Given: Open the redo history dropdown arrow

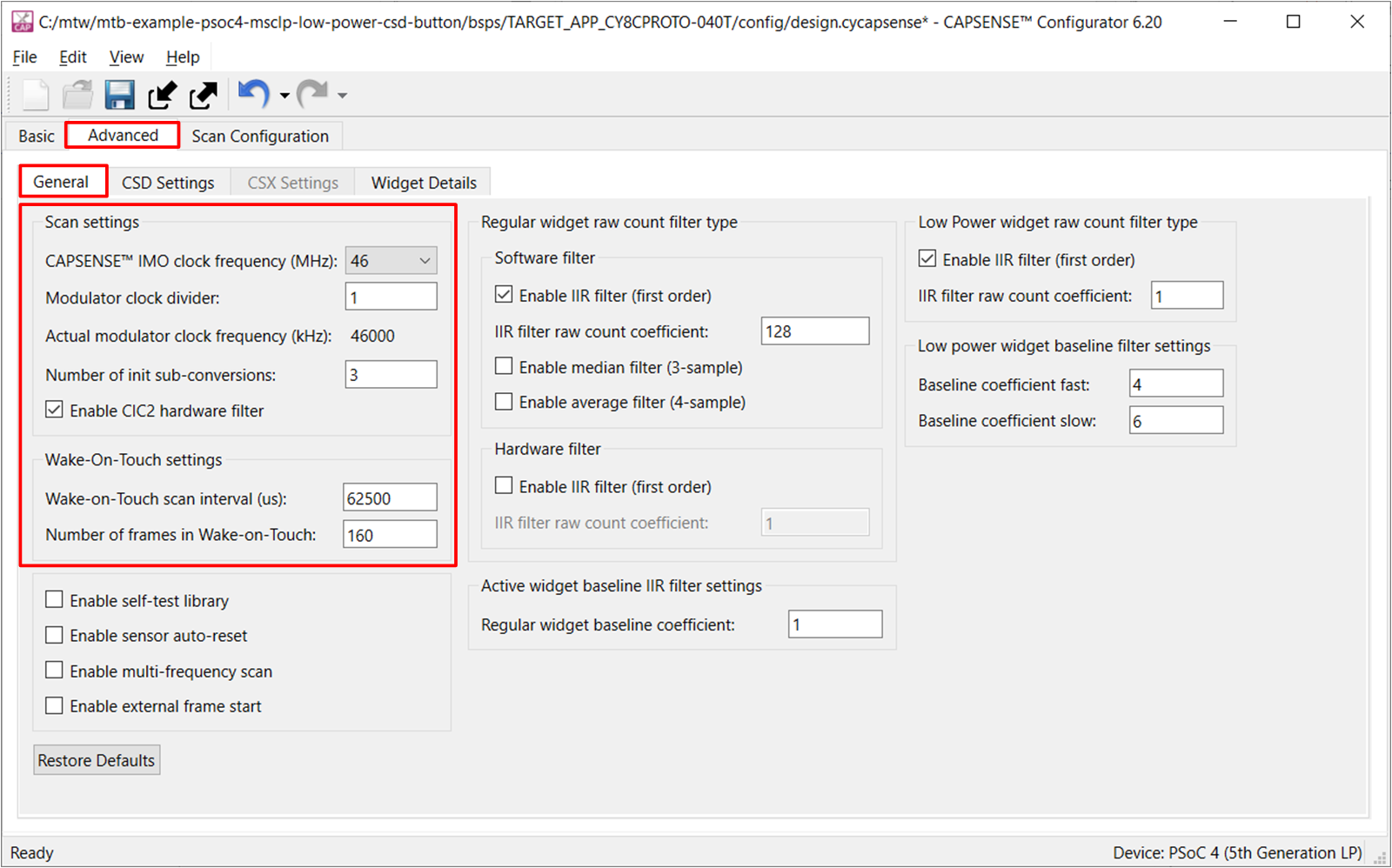Looking at the screenshot, I should point(343,96).
